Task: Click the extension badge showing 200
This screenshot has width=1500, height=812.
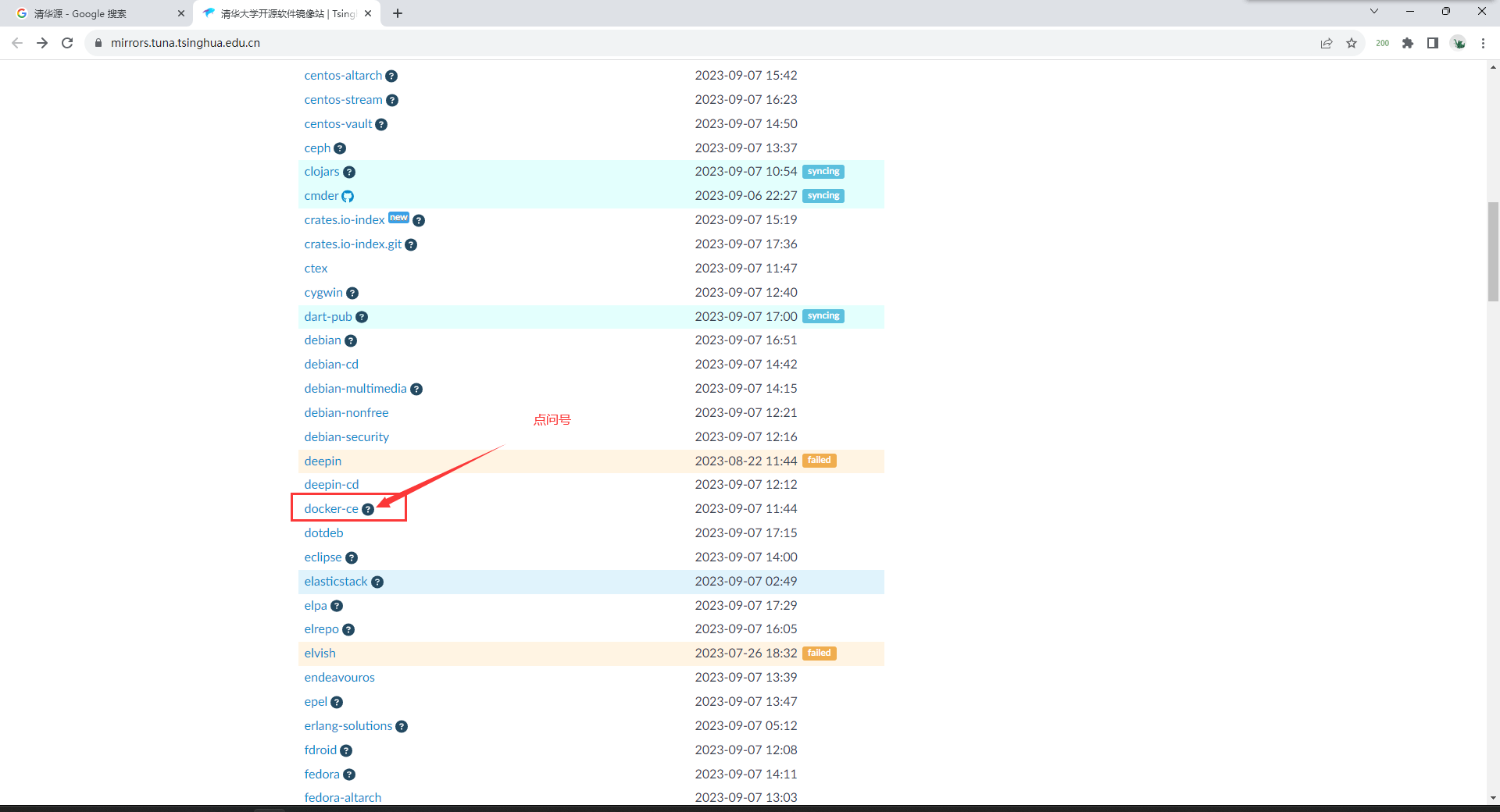Action: 1382,43
